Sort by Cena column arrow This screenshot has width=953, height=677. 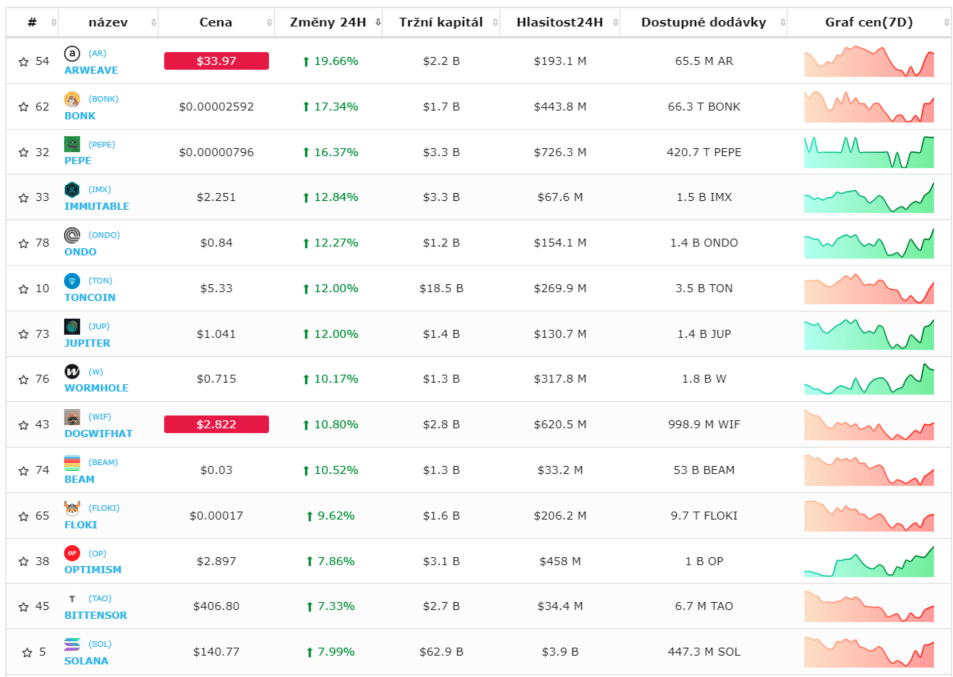pyautogui.click(x=269, y=22)
